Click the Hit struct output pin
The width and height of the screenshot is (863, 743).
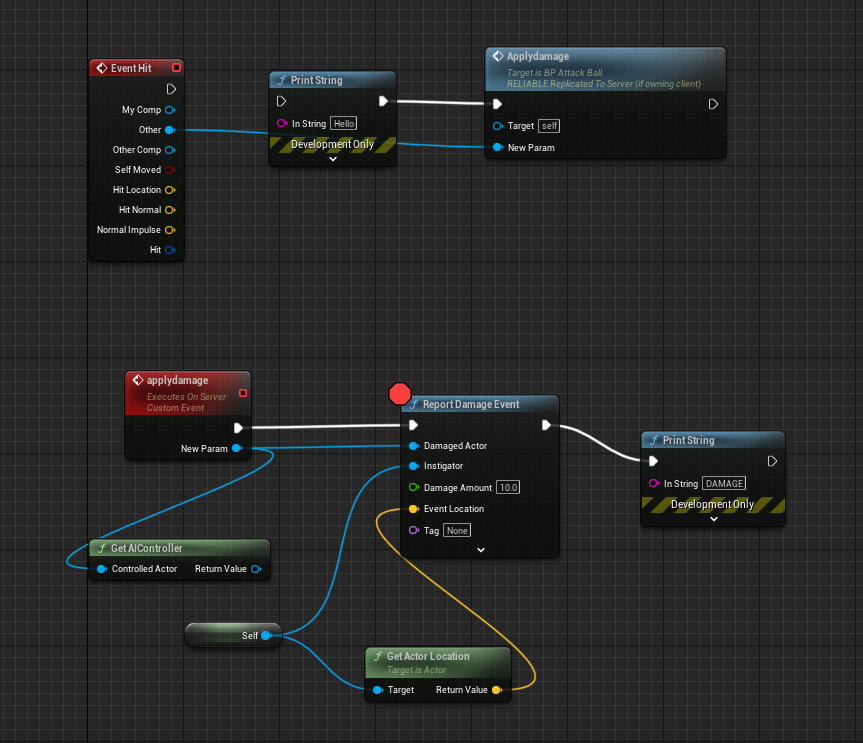coord(170,250)
